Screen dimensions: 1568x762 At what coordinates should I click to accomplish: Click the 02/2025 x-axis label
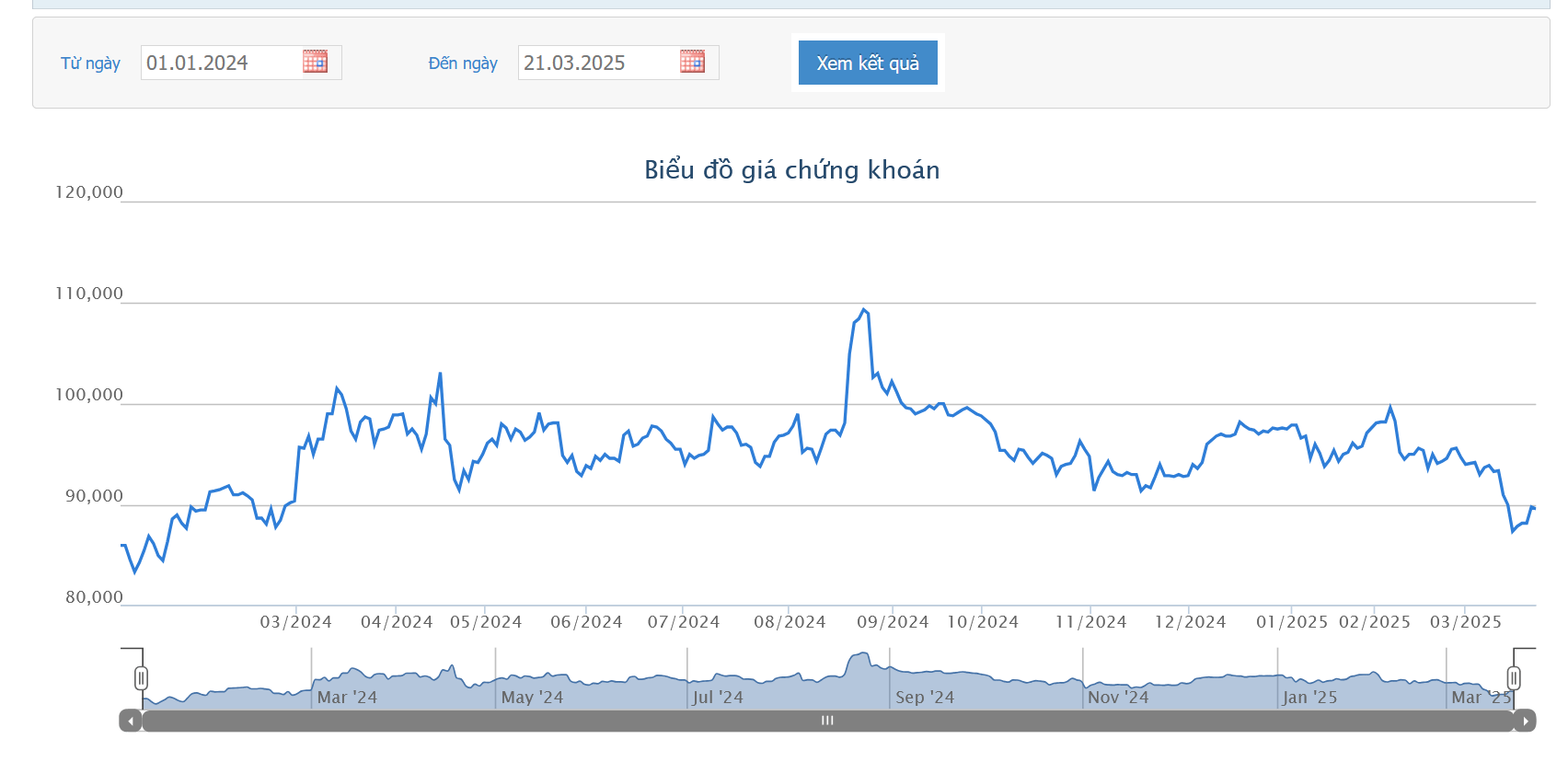click(x=1375, y=622)
